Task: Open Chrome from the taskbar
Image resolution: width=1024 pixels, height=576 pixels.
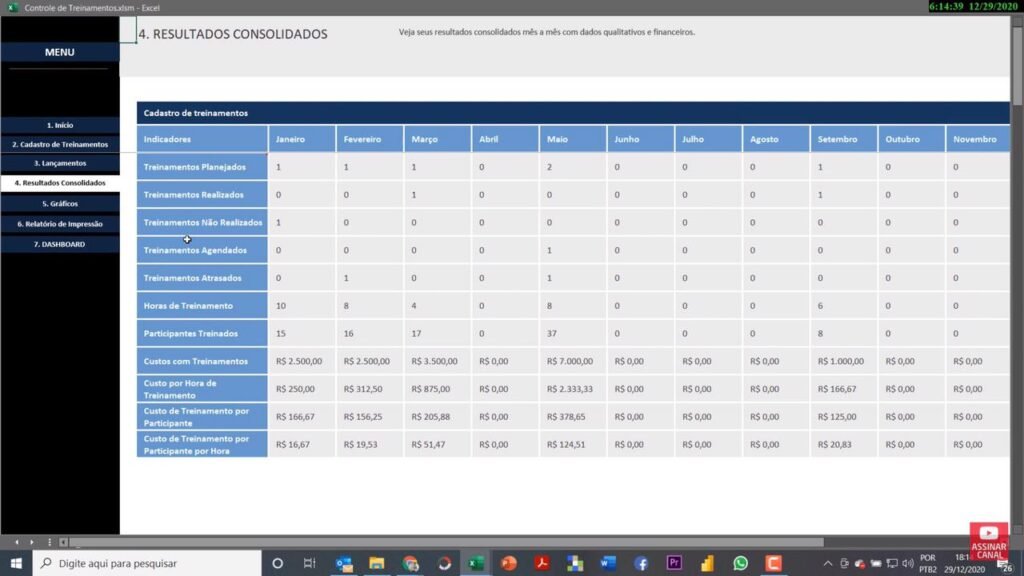Action: click(x=410, y=563)
